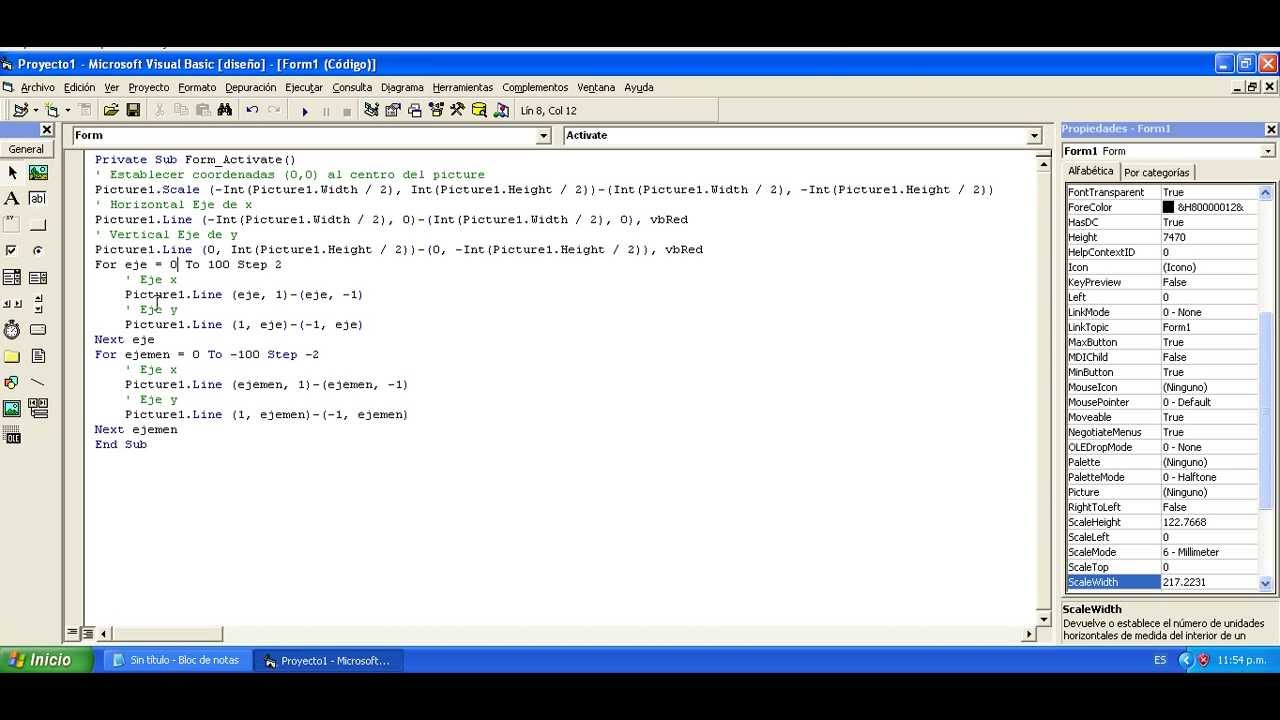Select the ScaleMode property row

(1160, 552)
